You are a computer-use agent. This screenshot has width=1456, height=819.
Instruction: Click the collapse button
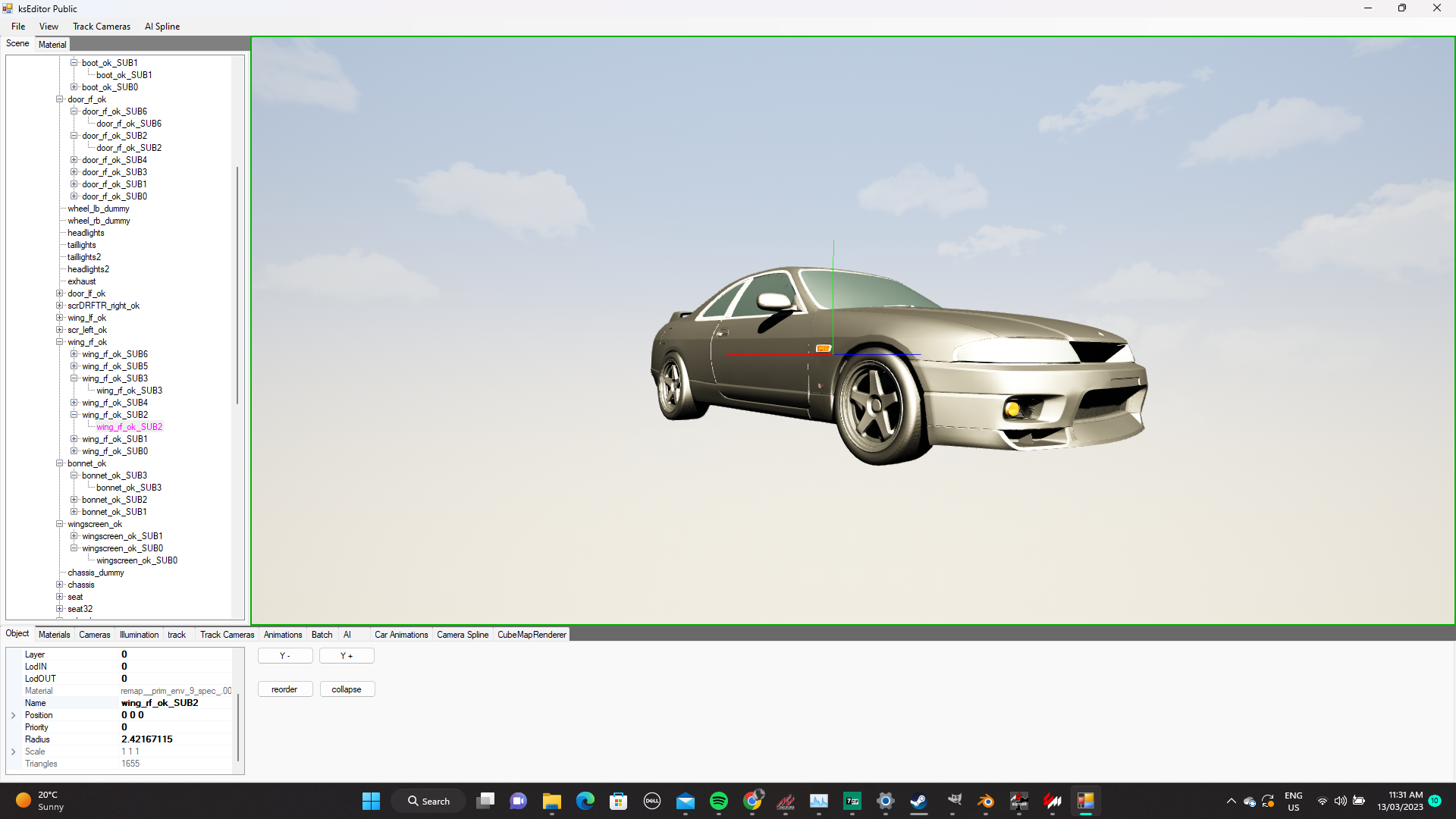[347, 689]
